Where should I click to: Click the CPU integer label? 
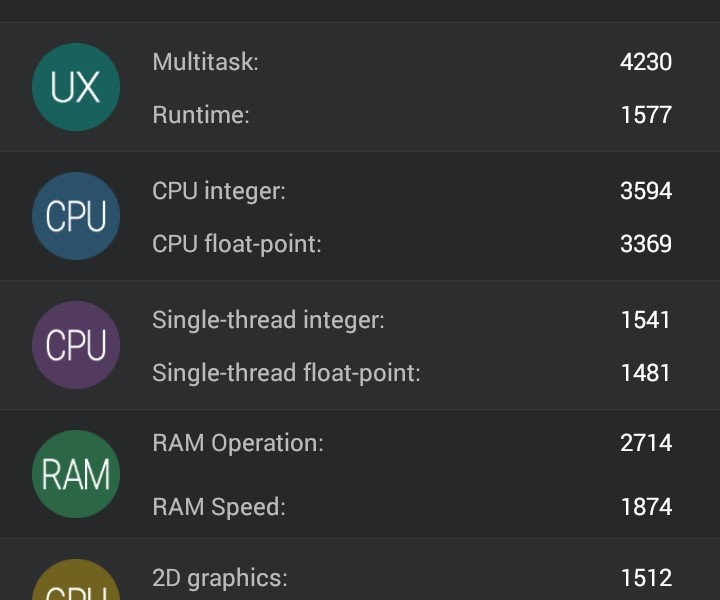[x=219, y=191]
